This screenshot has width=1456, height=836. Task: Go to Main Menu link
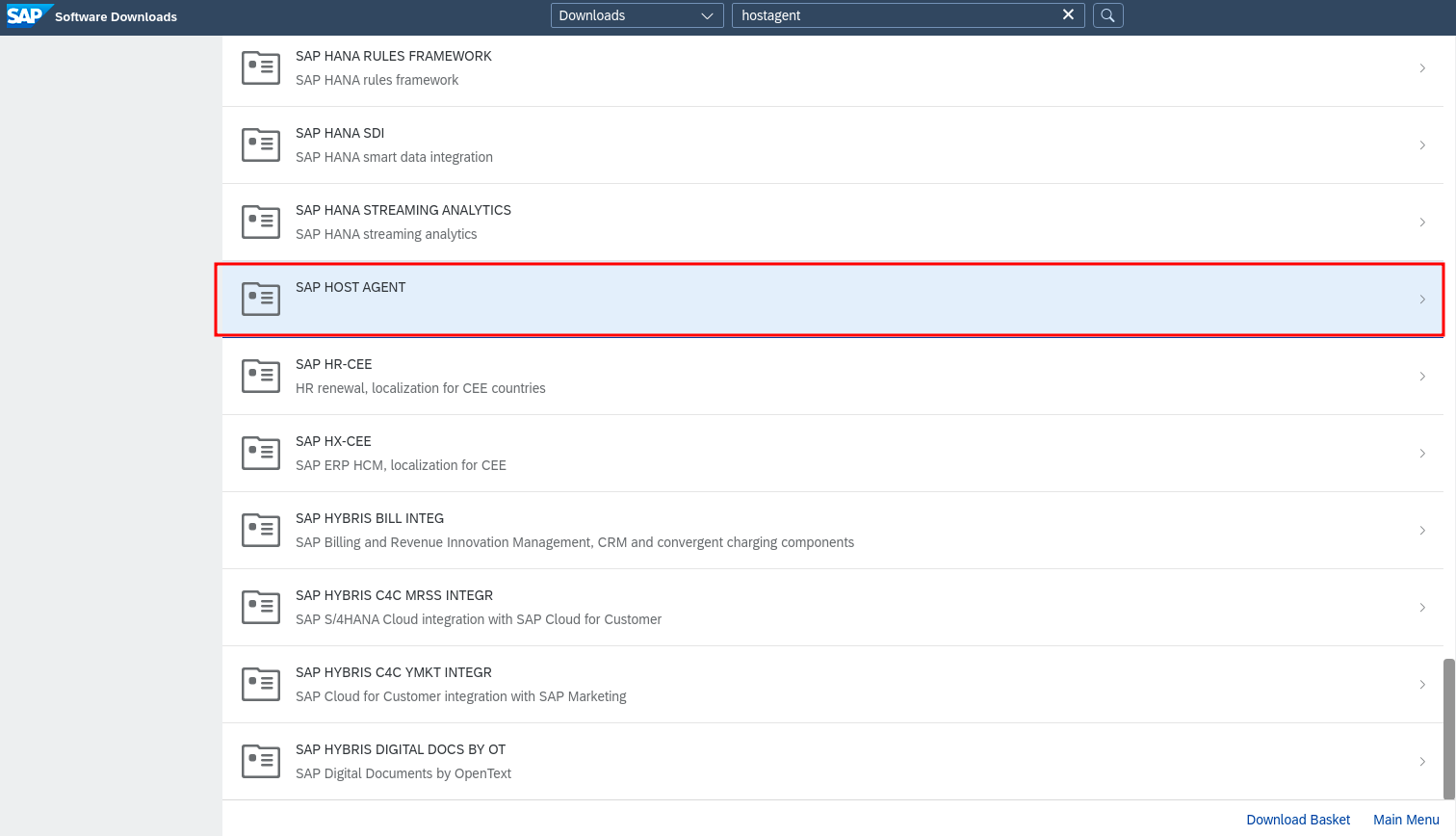tap(1406, 820)
